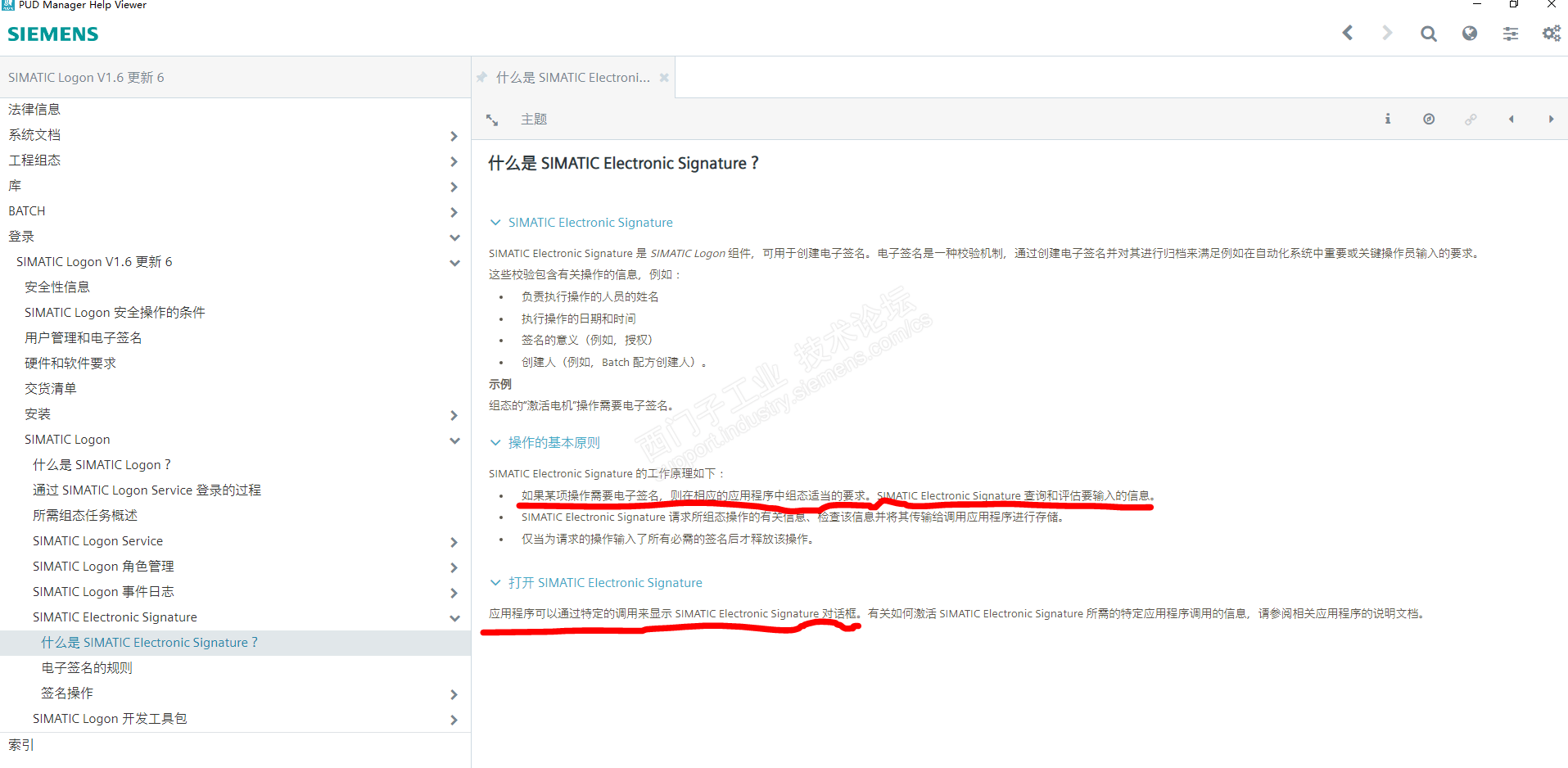The height and width of the screenshot is (768, 1568).
Task: Collapse the SIMATIC Logon V1.6 更新 6 tree node
Action: 454,263
